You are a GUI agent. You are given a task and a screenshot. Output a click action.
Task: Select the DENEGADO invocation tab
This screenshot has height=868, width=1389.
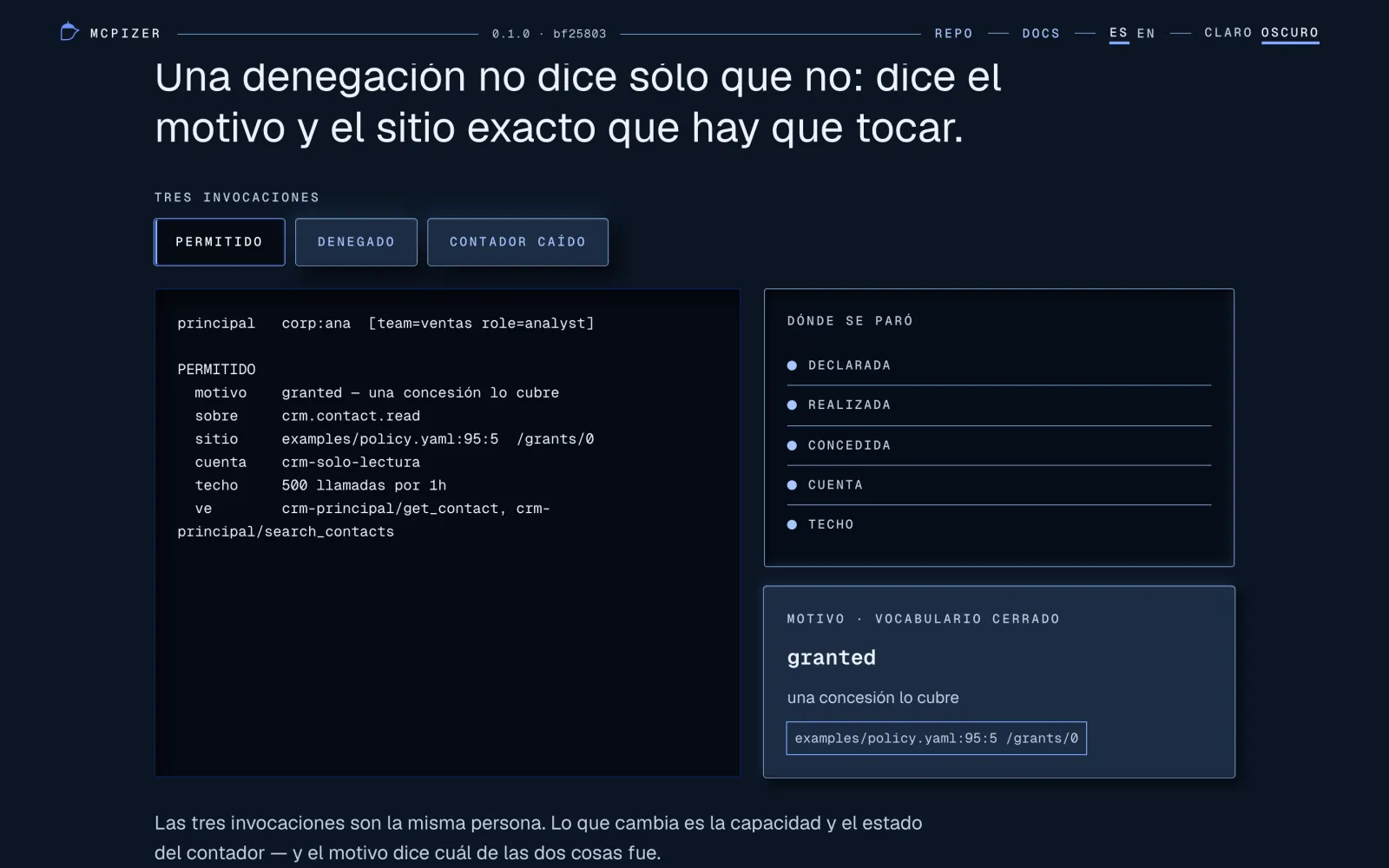point(356,242)
